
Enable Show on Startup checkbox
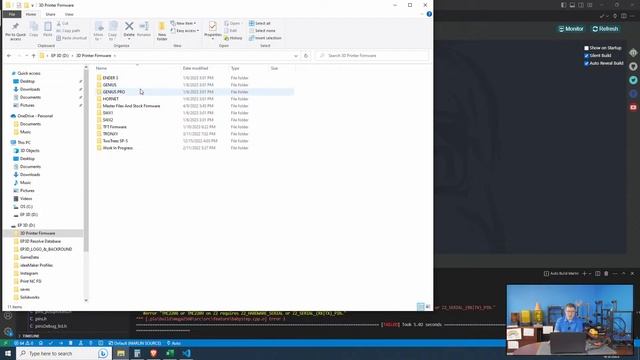point(587,48)
